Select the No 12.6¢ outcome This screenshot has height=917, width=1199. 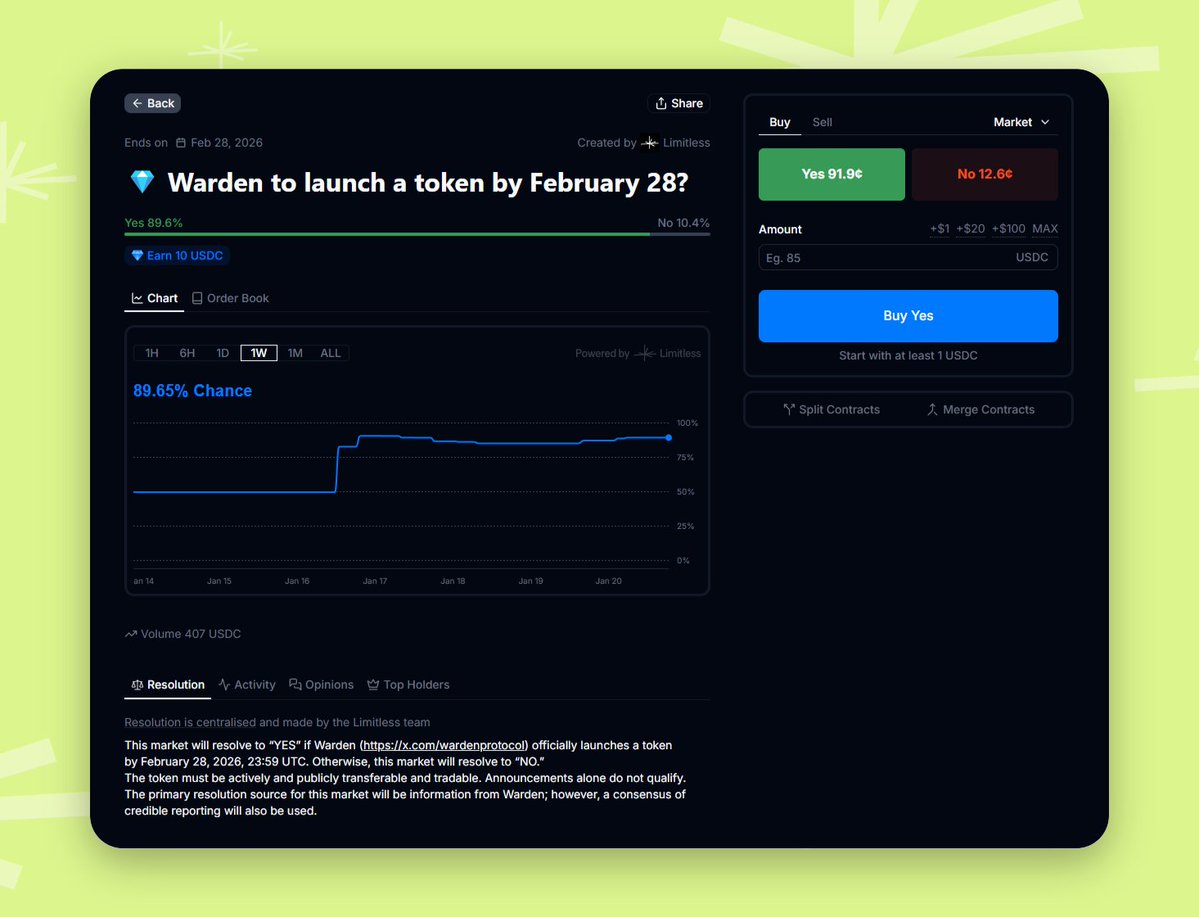(985, 174)
